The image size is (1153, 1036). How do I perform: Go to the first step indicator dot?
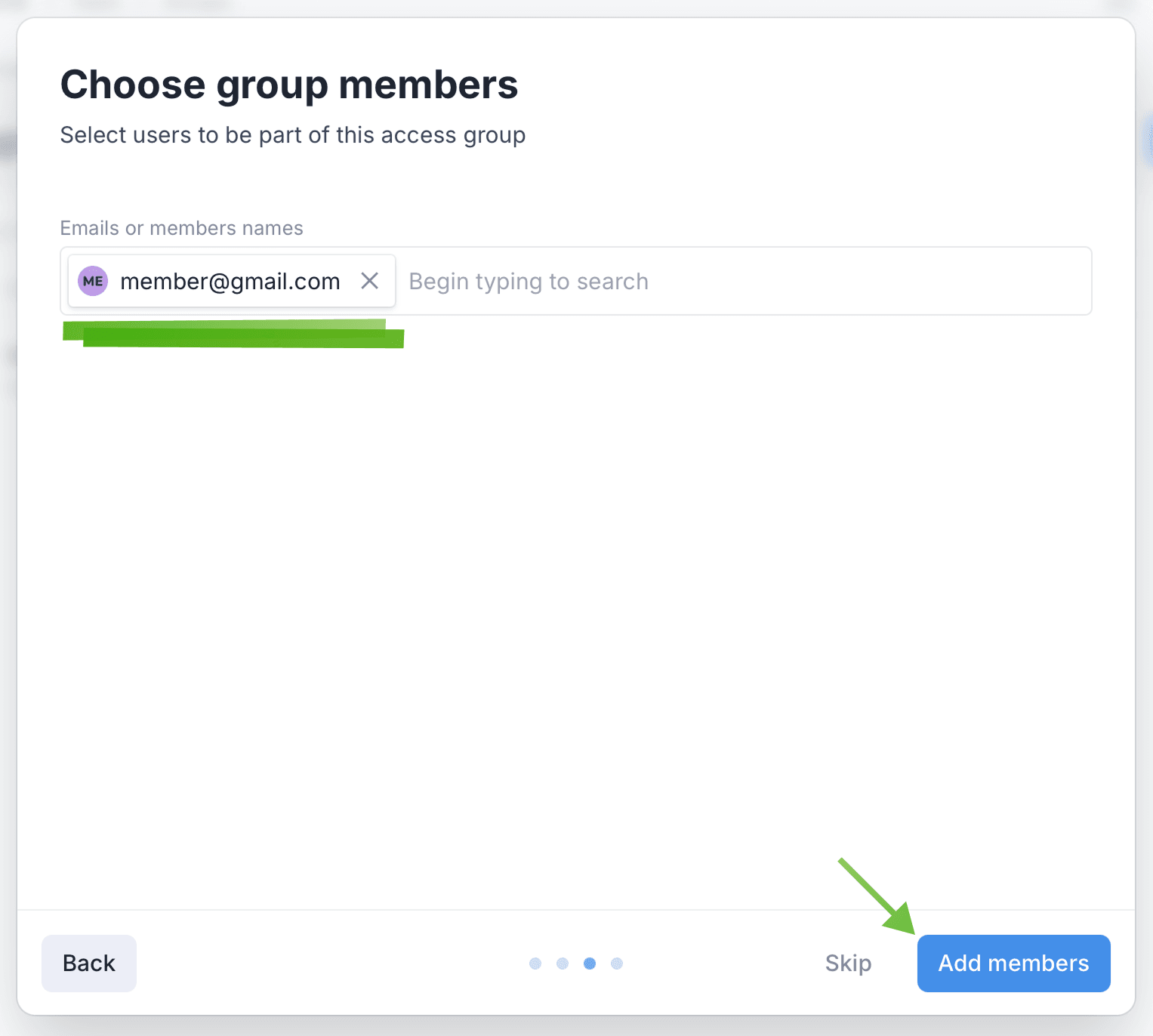coord(535,964)
